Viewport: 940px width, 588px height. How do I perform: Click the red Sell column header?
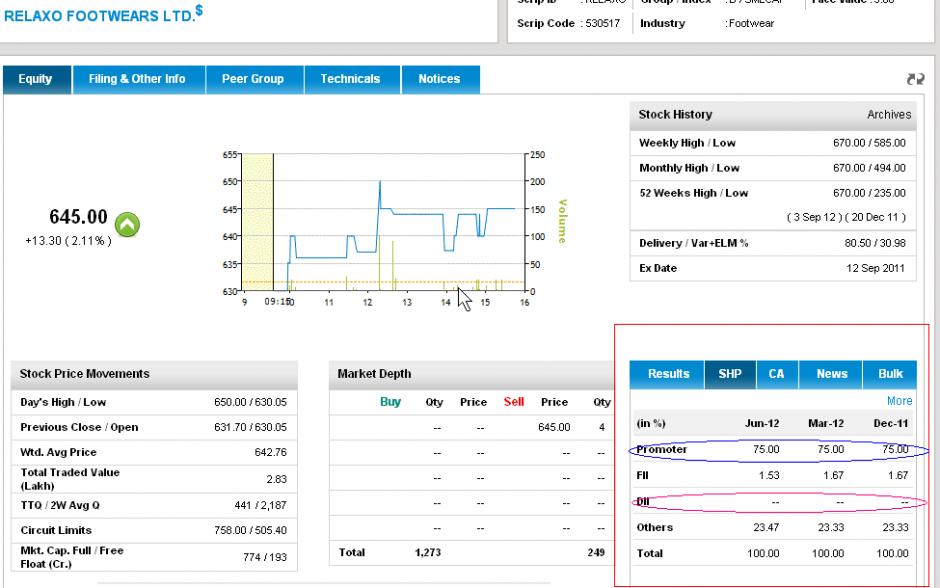pos(514,402)
